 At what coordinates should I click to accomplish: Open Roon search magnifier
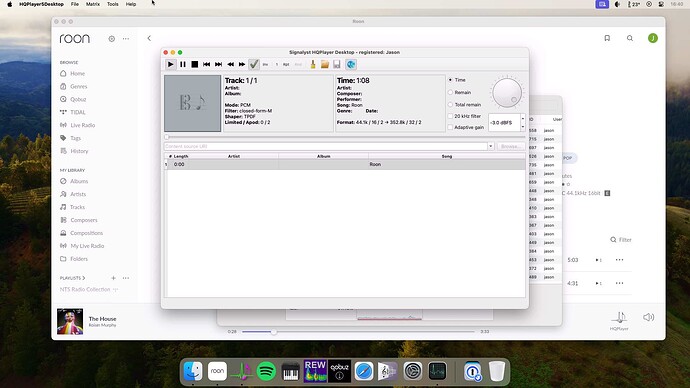(630, 38)
